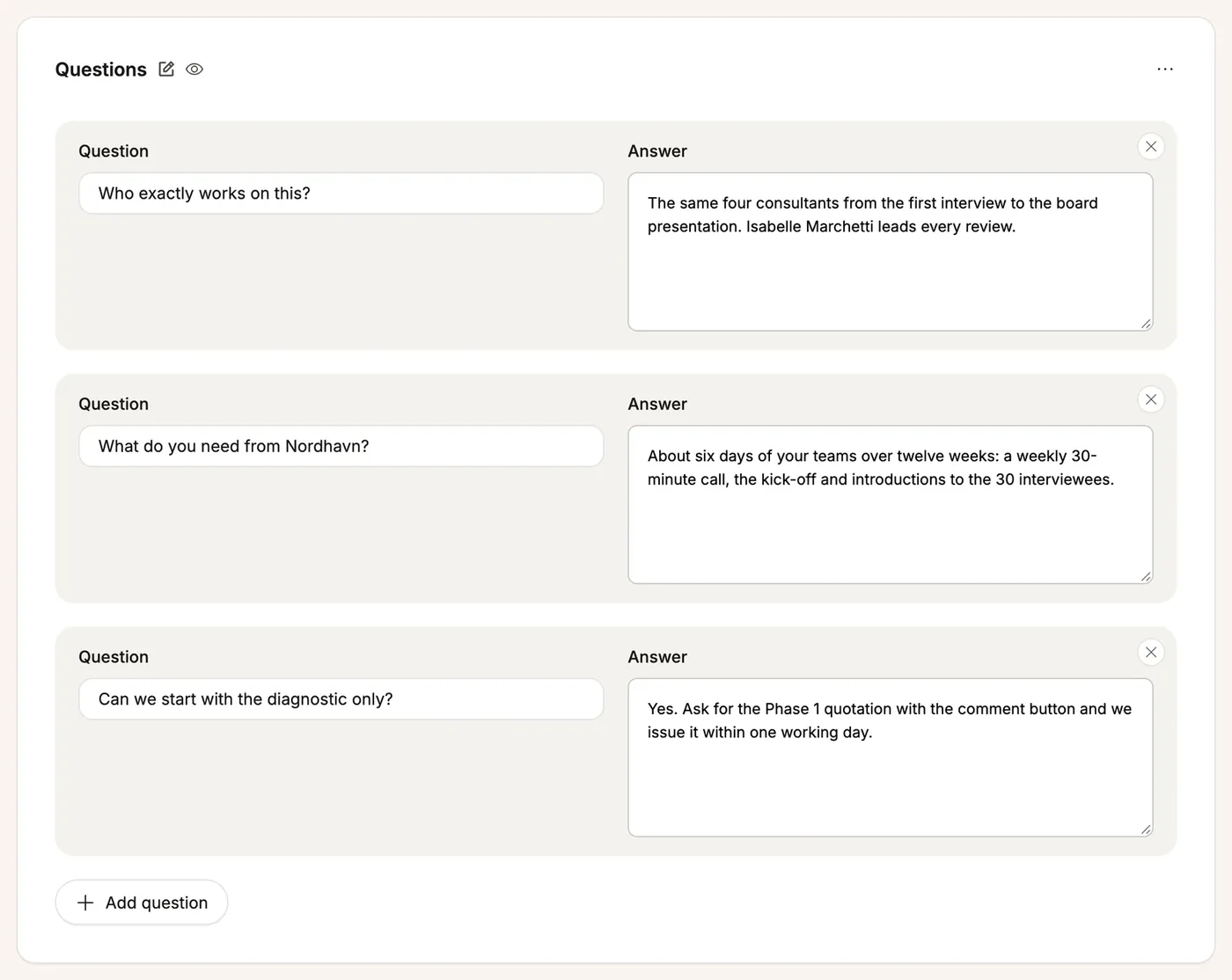Toggle the eye visibility icon beside Questions
Viewport: 1232px width, 980px height.
pos(194,69)
